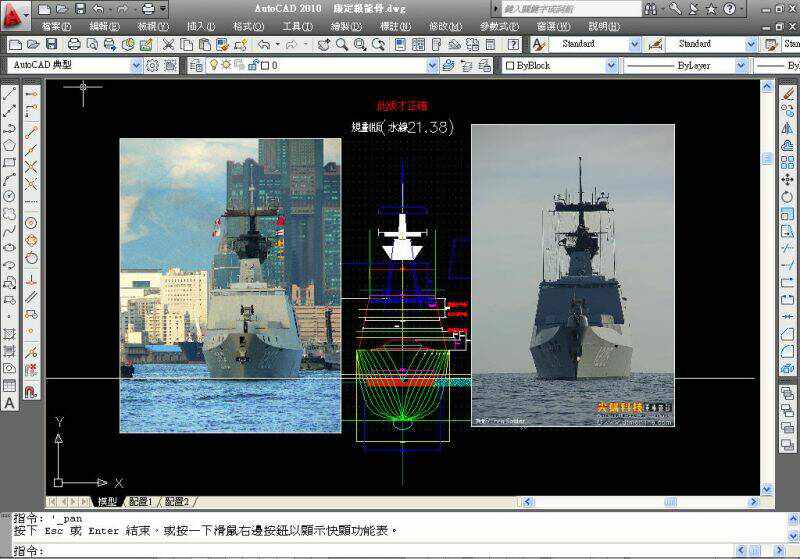Toggle the layer 0 lock icon

[x=251, y=65]
